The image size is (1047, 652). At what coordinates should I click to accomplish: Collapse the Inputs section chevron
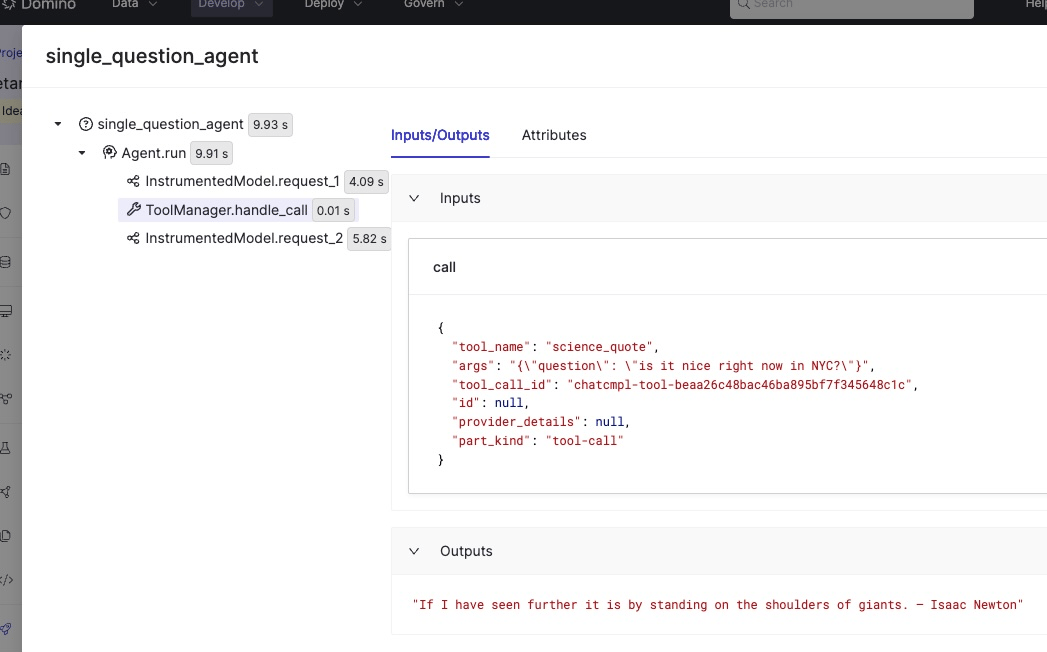click(414, 198)
